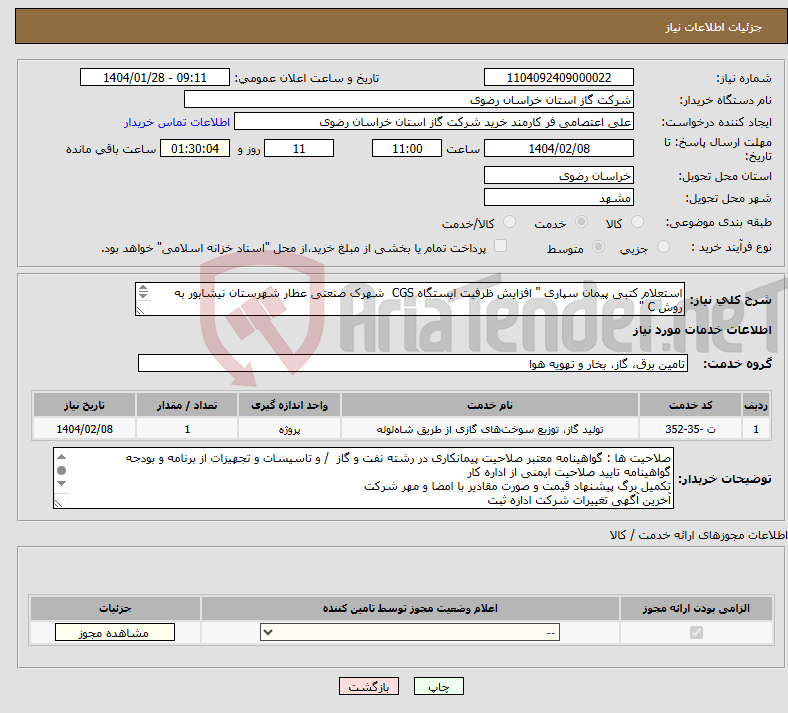Click the اطلاعات خدمات مورد نیاز heading
The image size is (788, 713).
(x=702, y=330)
